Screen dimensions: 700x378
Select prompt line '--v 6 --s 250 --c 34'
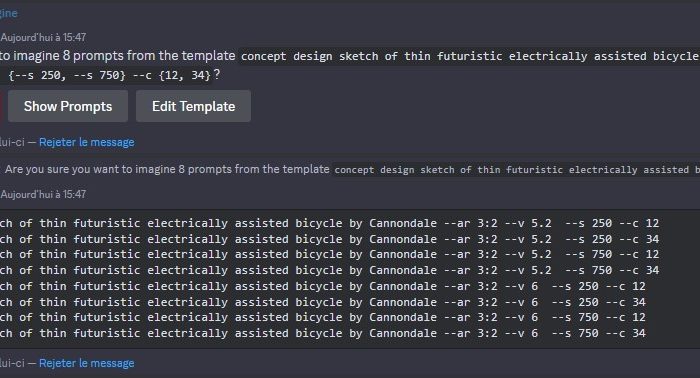pos(323,302)
